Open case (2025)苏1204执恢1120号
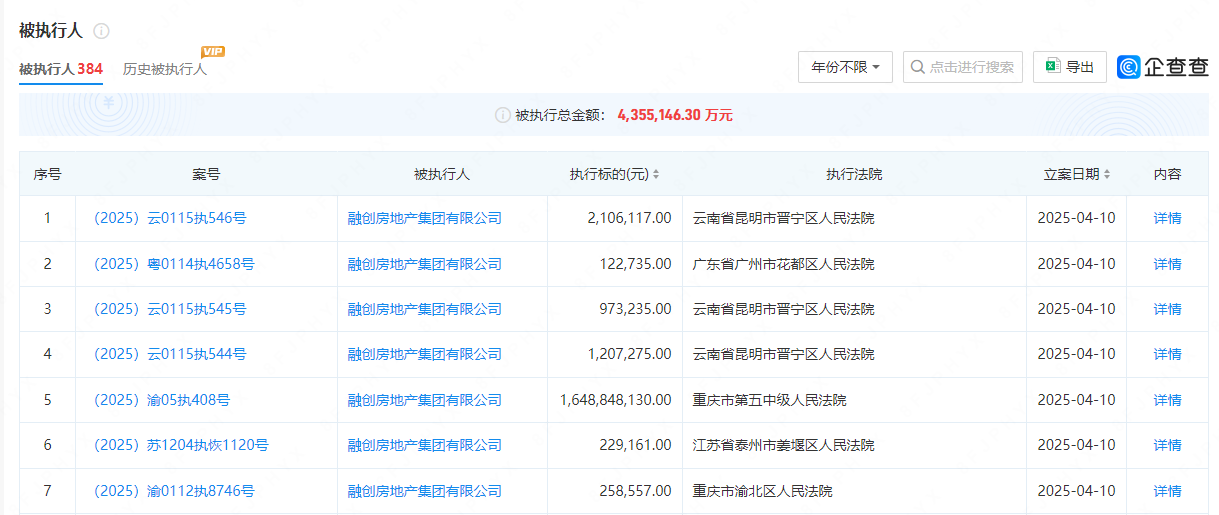The image size is (1219, 515). (x=181, y=445)
